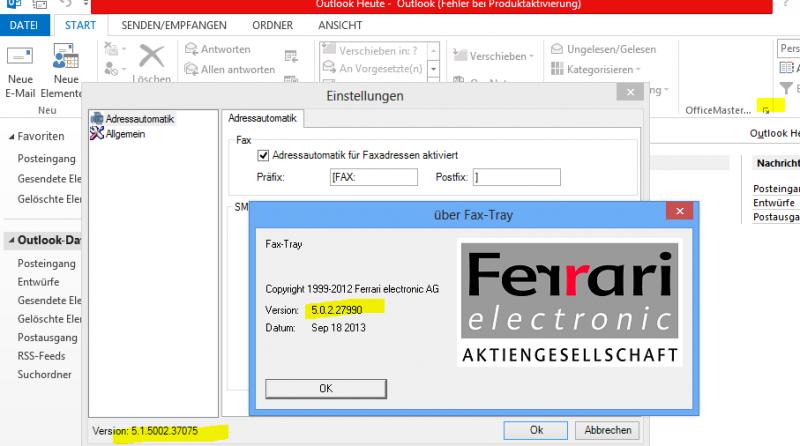Collapse the Favoriten folder group
The image size is (800, 446).
point(11,136)
